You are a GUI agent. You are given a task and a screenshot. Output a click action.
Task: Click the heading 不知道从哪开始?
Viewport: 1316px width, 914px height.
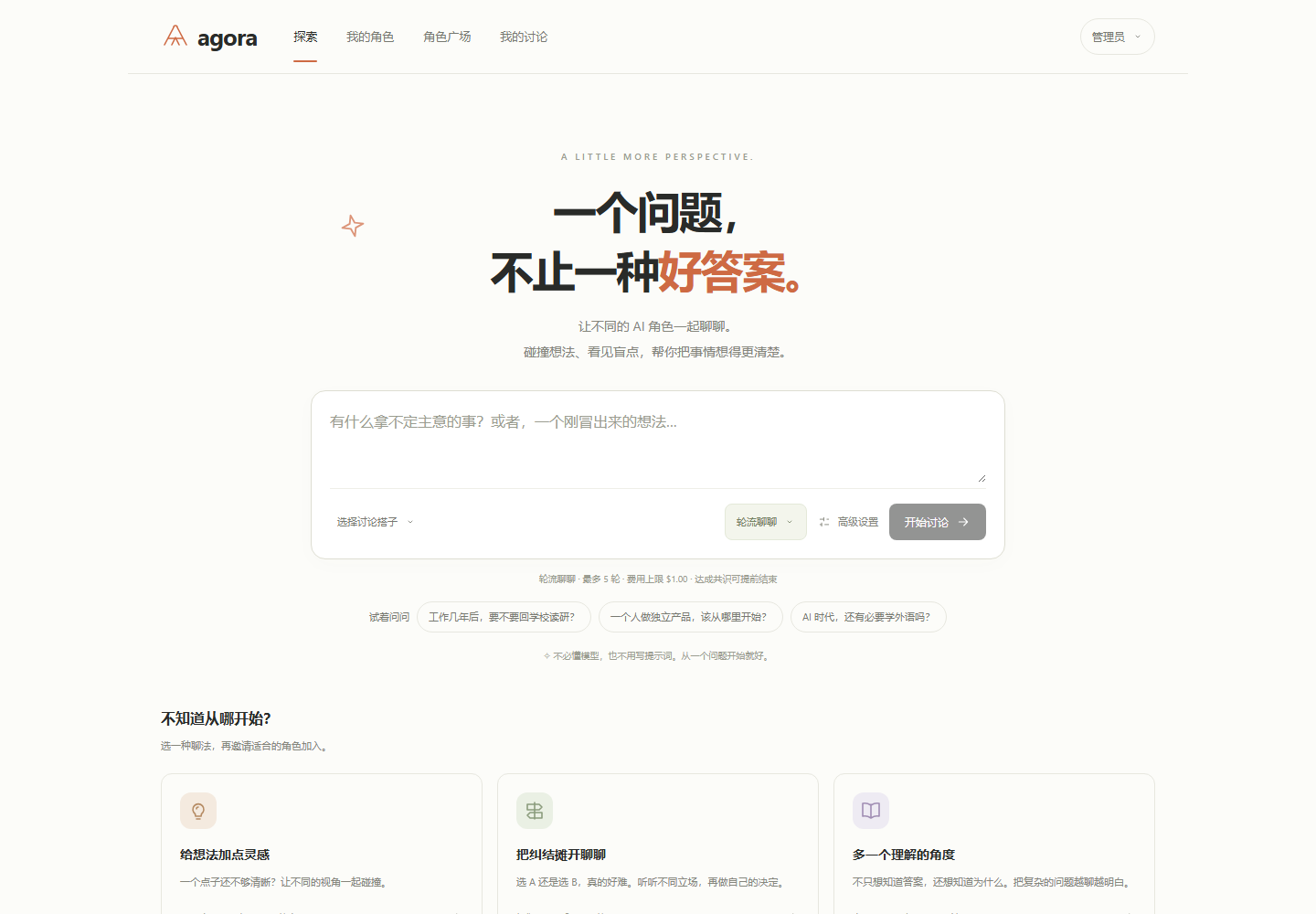(216, 718)
